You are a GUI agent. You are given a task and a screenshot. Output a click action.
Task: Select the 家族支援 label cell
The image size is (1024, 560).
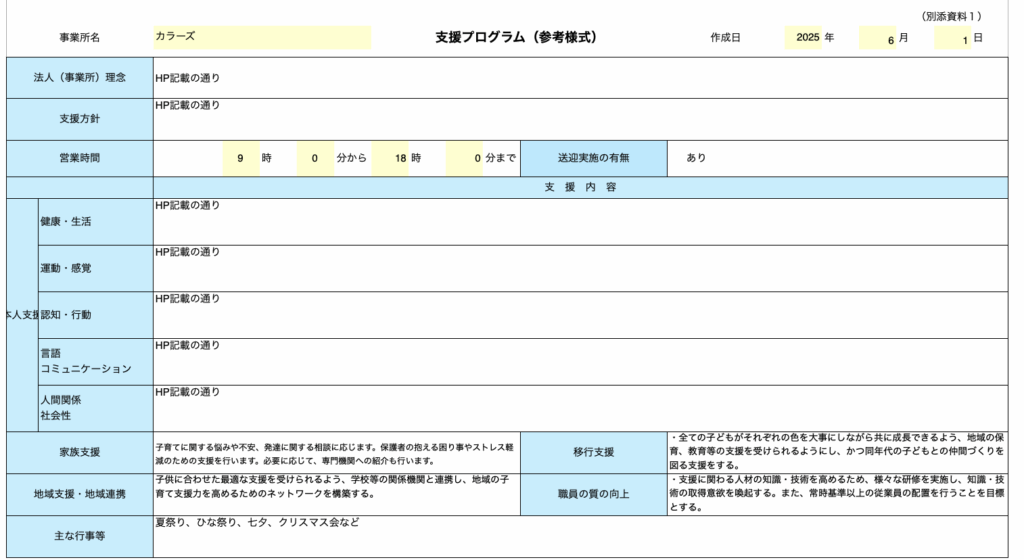(79, 452)
